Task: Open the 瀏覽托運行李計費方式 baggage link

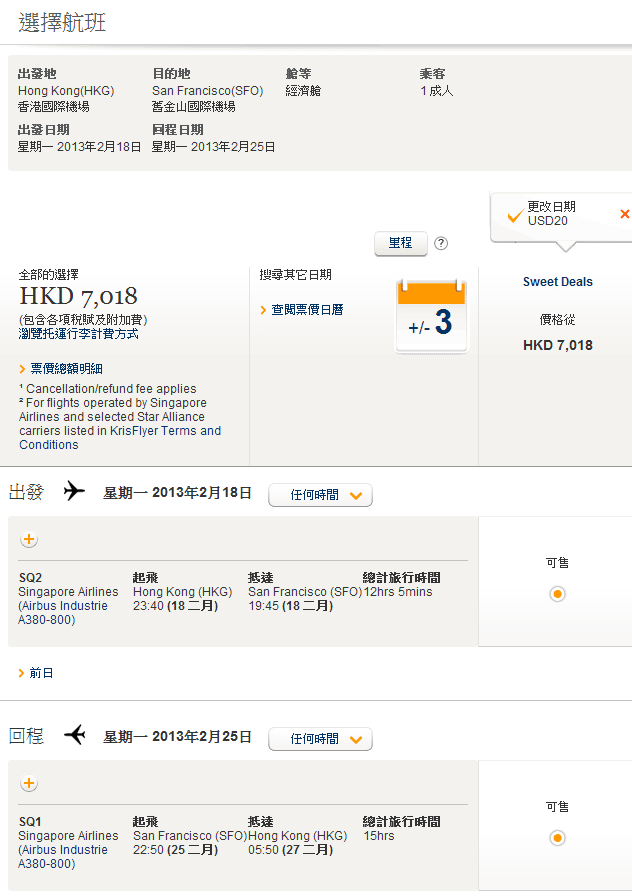Action: pyautogui.click(x=79, y=334)
